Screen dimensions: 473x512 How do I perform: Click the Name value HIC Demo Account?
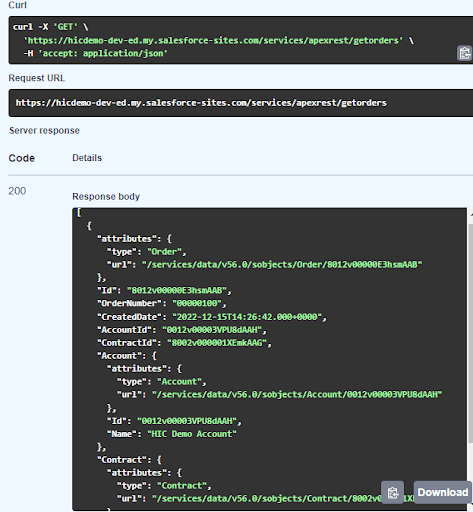(x=192, y=434)
